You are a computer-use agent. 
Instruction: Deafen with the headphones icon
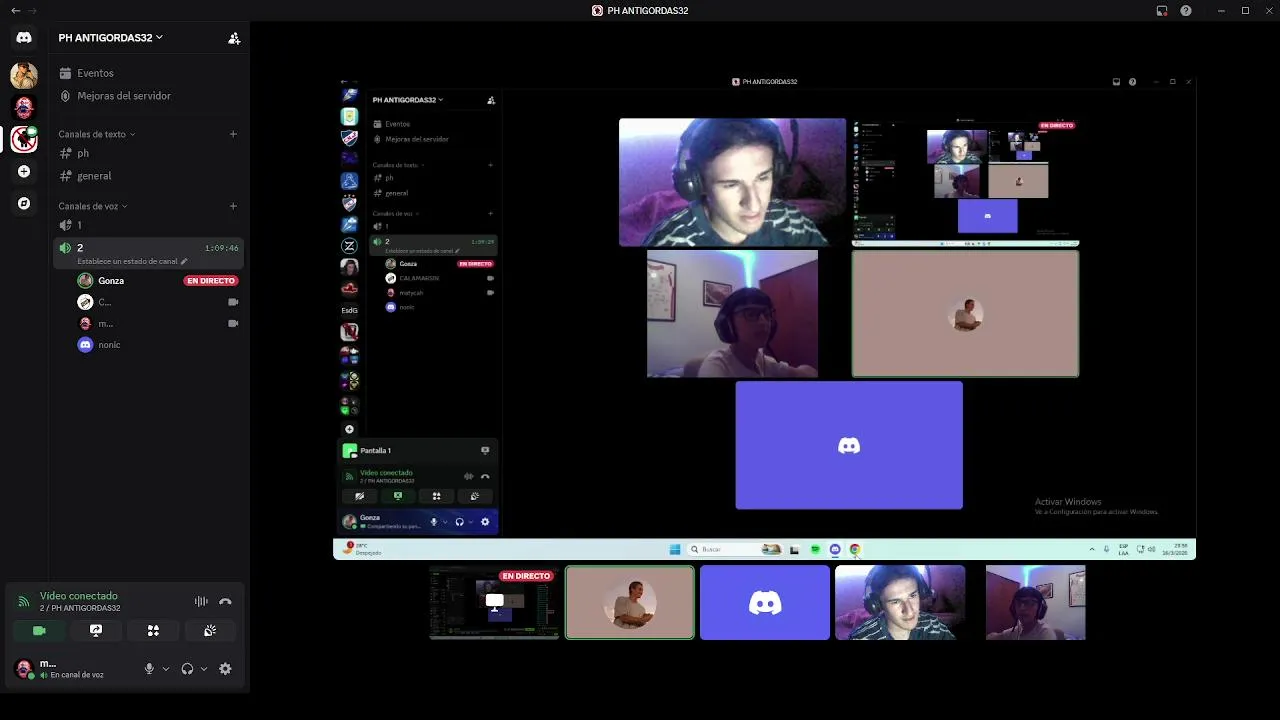click(x=187, y=669)
